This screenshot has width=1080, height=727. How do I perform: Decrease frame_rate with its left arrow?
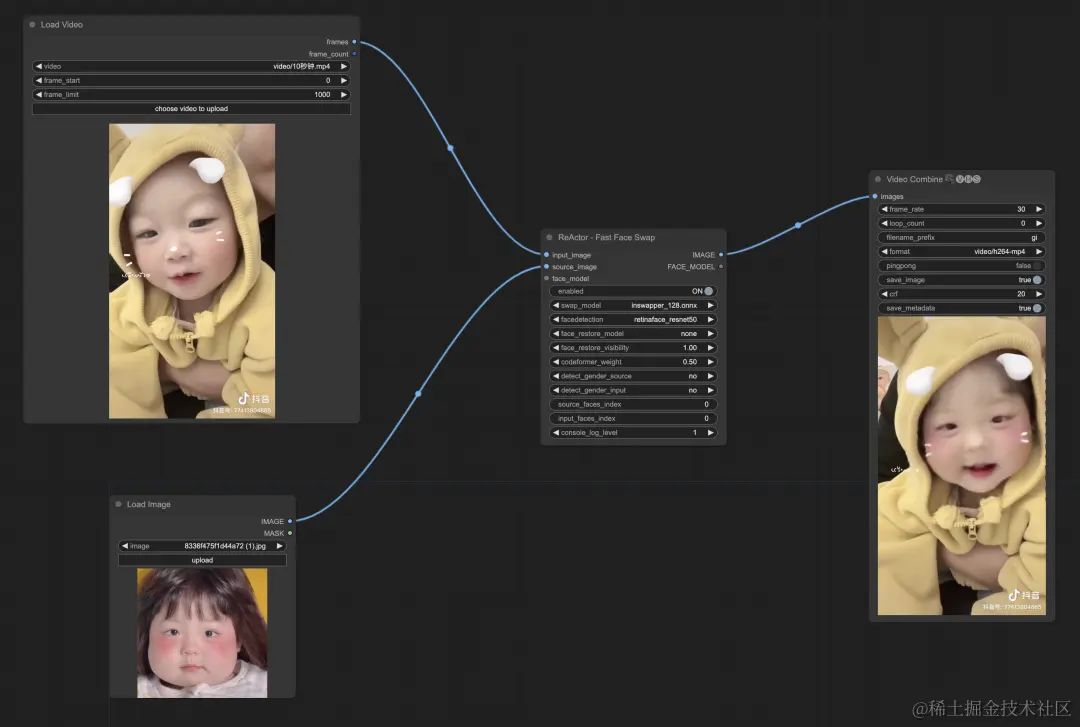click(884, 209)
